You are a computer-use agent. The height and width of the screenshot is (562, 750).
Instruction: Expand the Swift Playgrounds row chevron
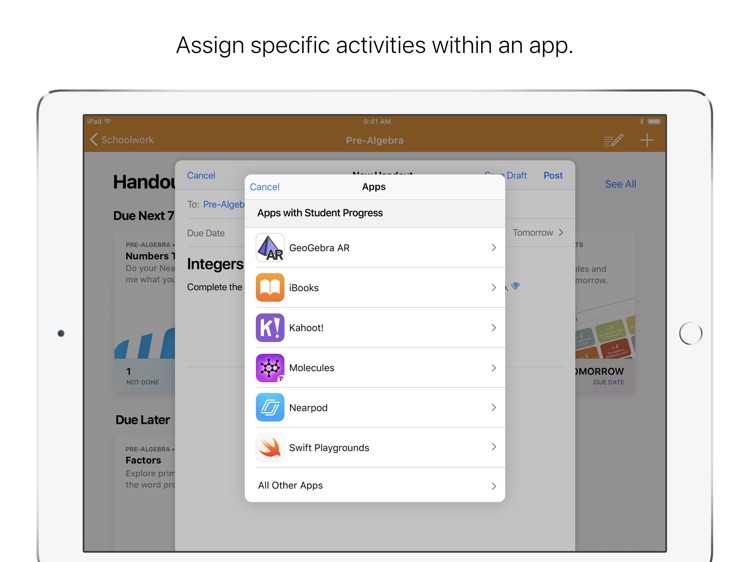494,447
